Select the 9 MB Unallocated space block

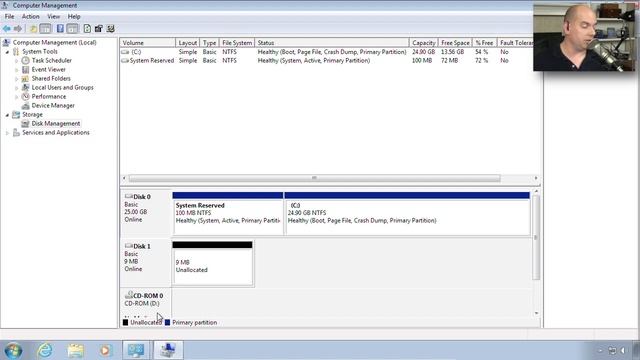[x=212, y=263]
